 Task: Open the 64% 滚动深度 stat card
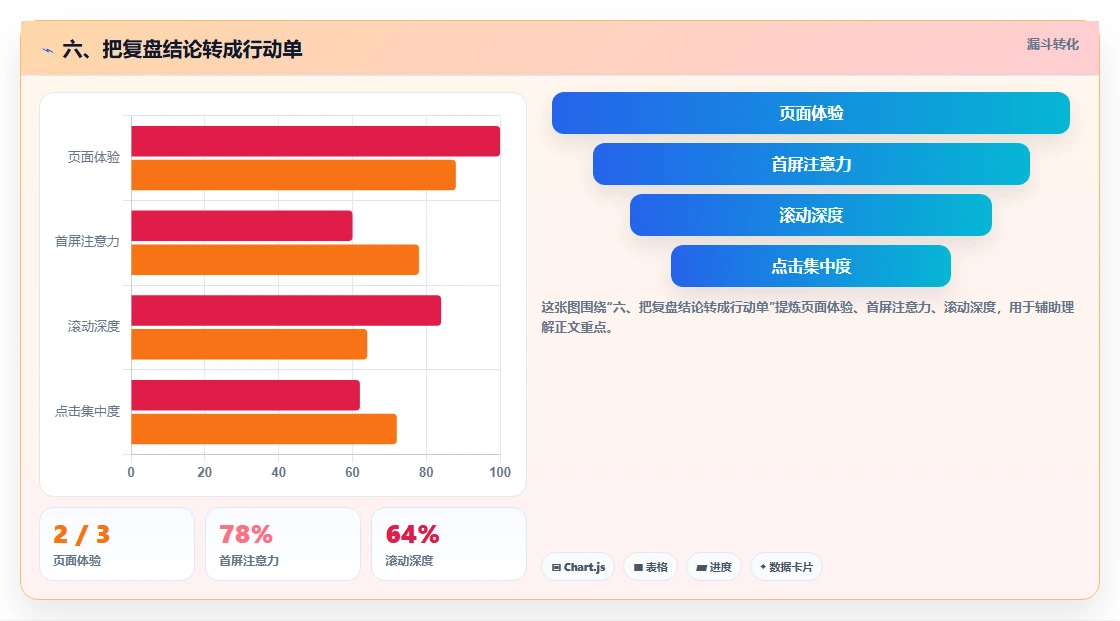tap(449, 544)
